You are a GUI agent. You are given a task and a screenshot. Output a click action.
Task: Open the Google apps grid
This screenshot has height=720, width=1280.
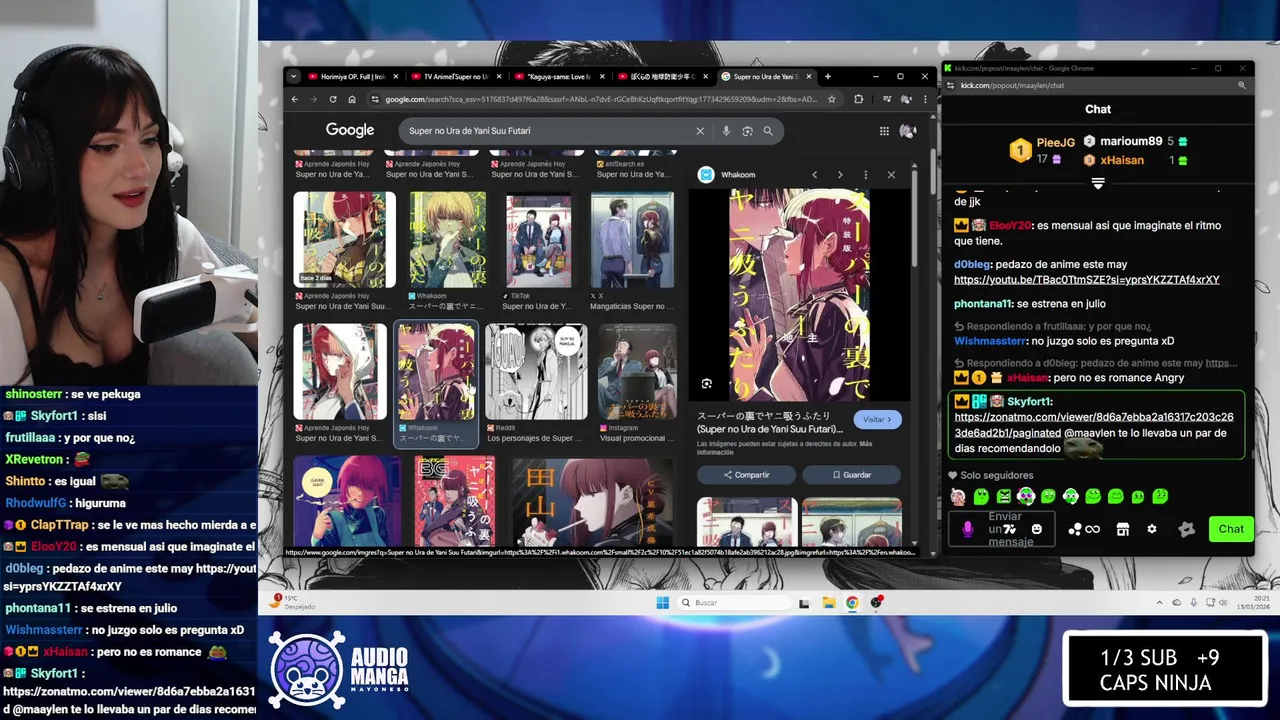click(x=884, y=131)
